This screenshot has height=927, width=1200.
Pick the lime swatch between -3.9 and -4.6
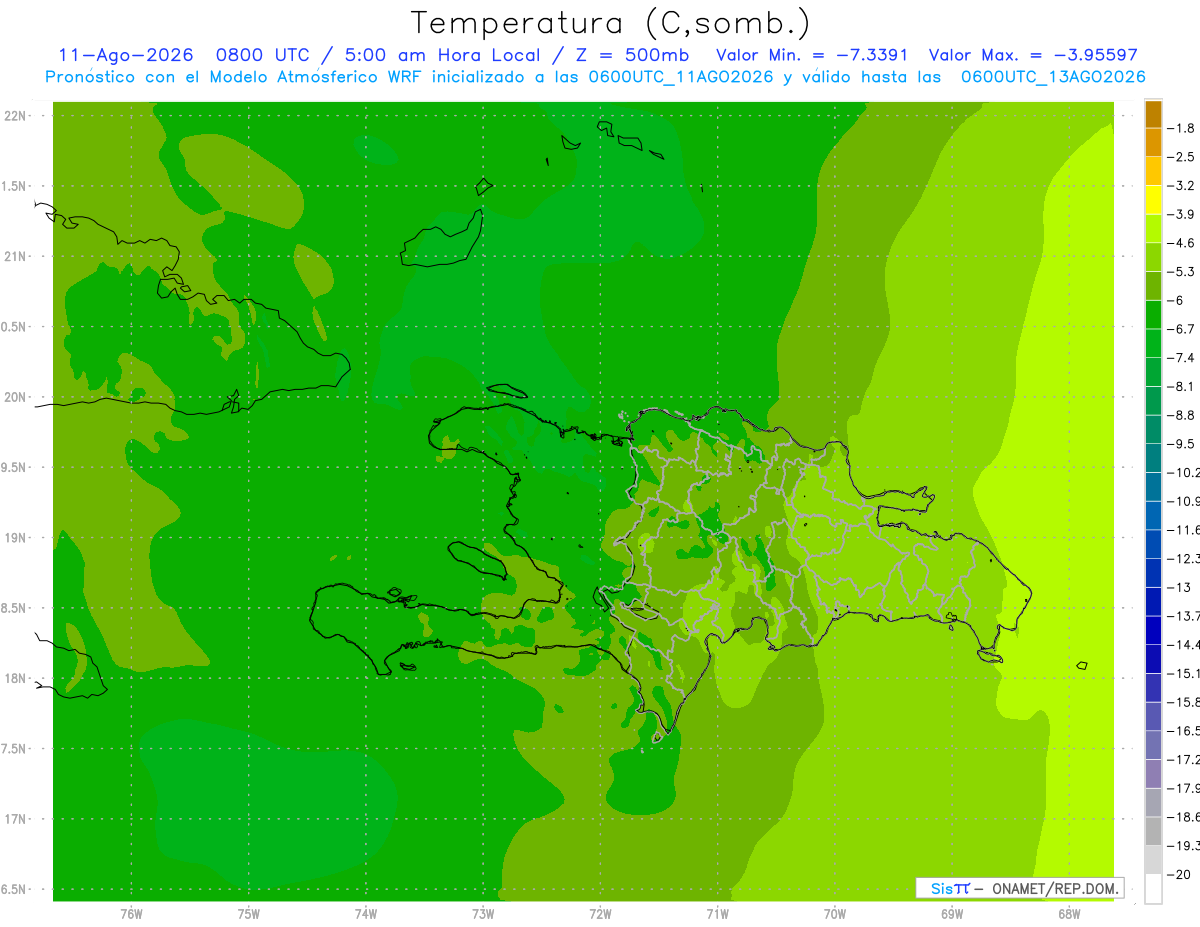point(1153,229)
